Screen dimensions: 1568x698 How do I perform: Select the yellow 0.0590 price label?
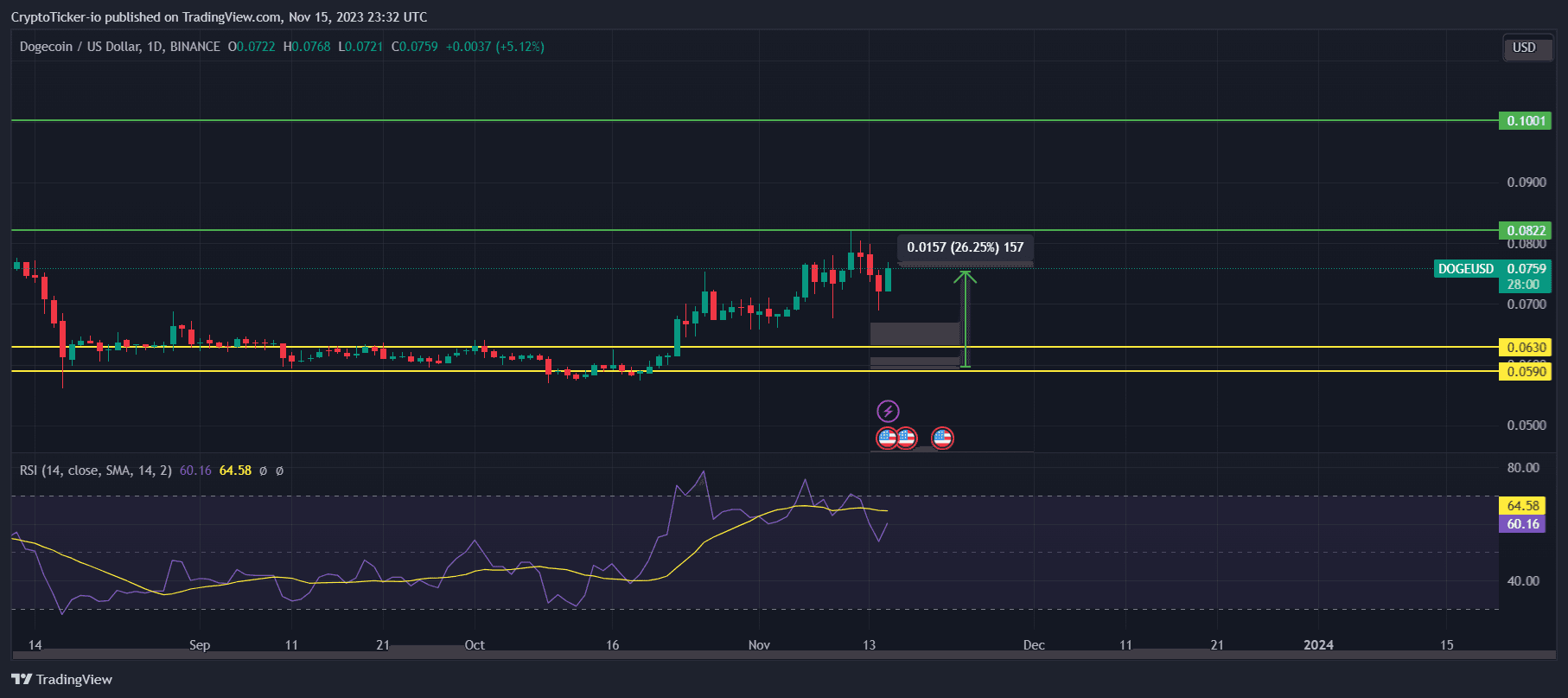[x=1525, y=372]
